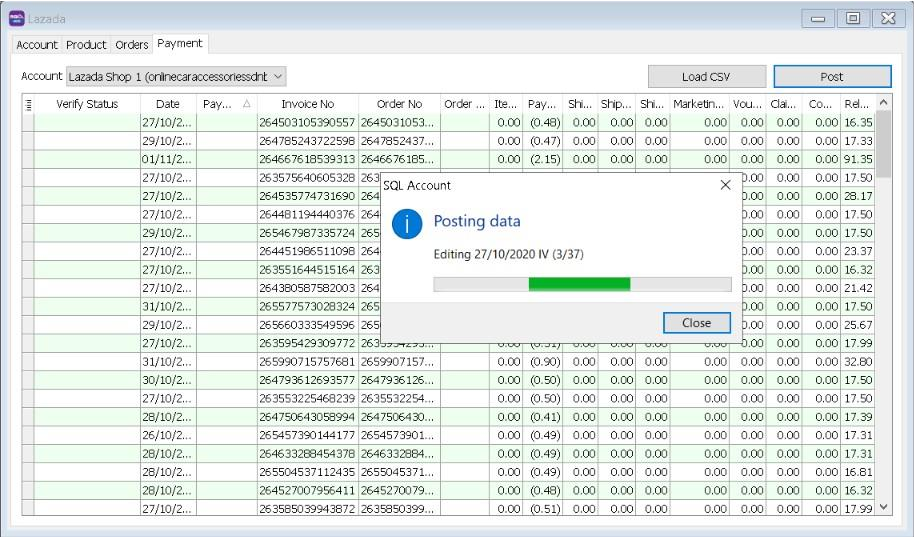This screenshot has width=914, height=537.
Task: Switch to the Account tab
Action: click(37, 45)
